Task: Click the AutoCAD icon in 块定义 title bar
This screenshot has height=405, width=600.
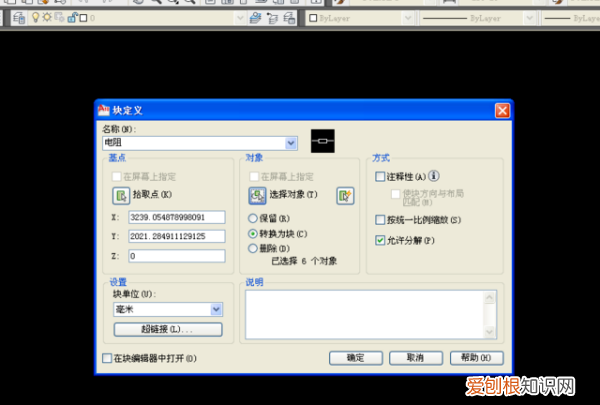Action: 104,110
